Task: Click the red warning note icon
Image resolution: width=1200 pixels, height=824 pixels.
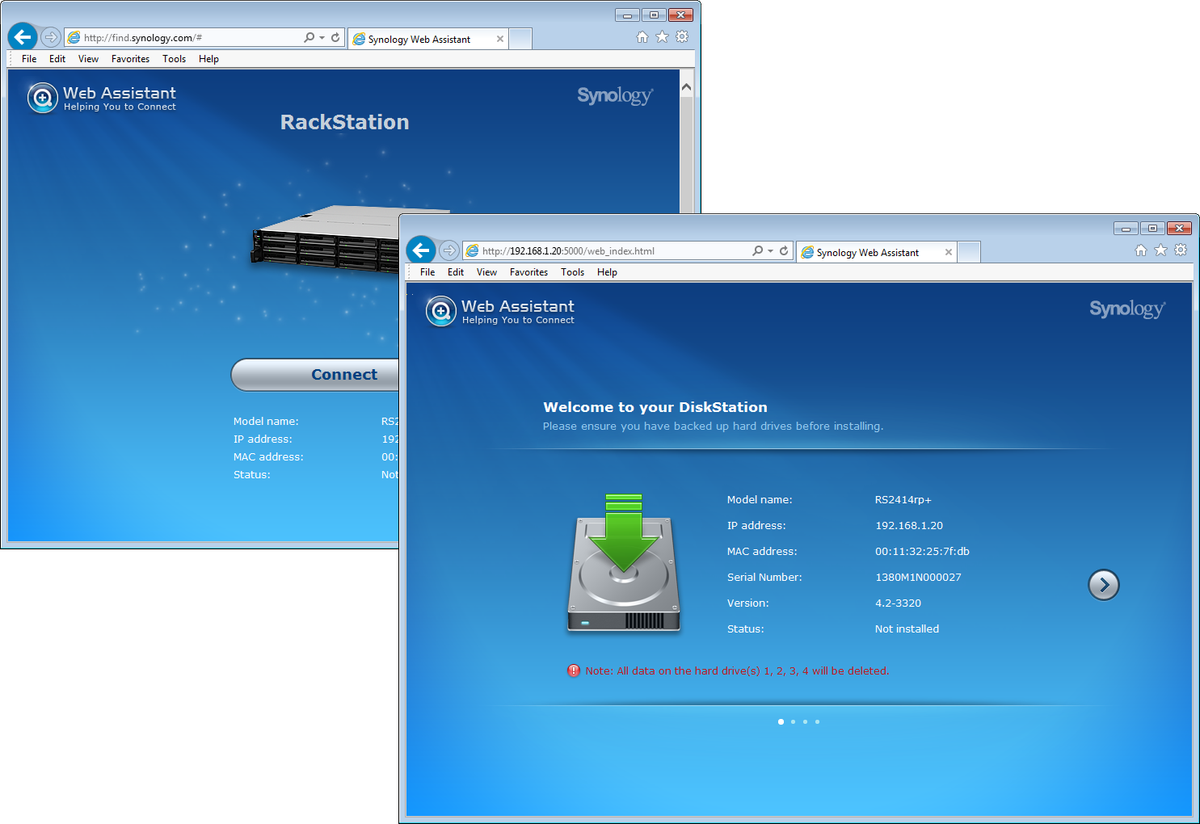Action: click(x=573, y=670)
